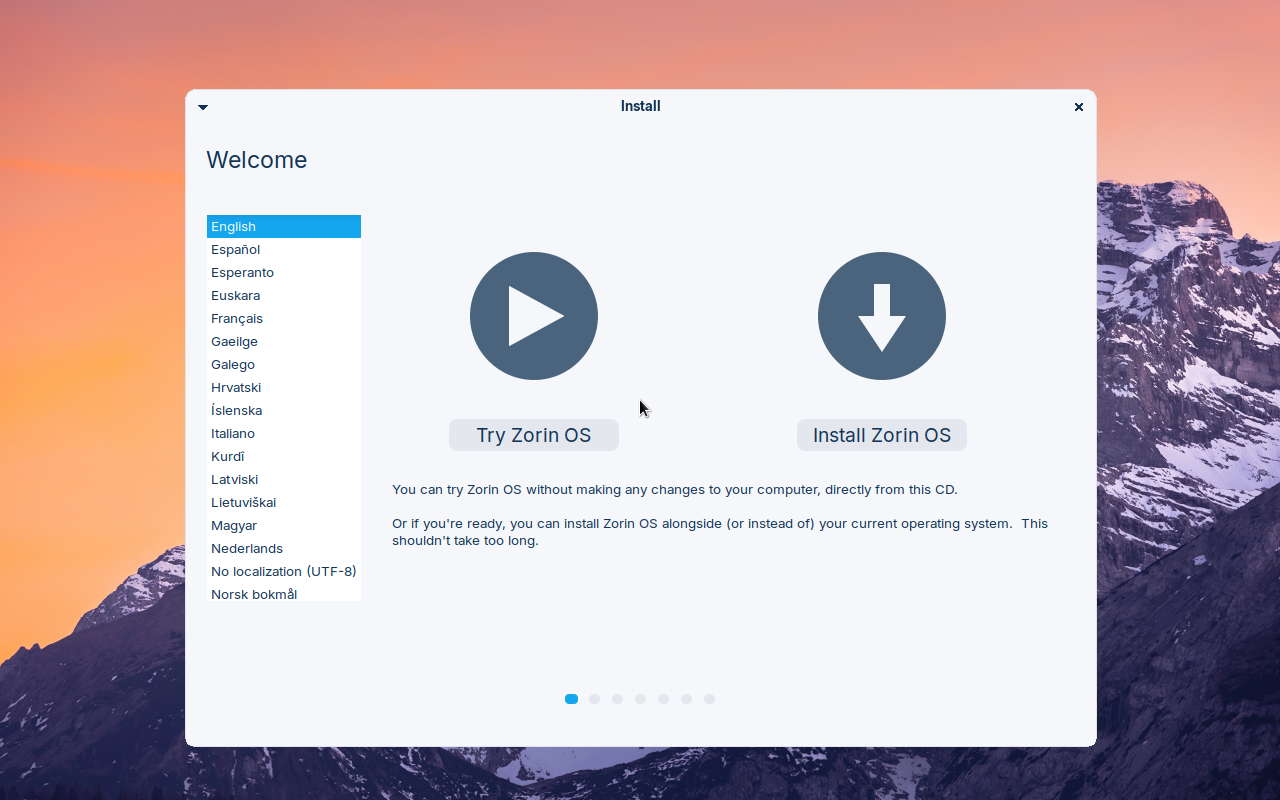Select Galego language
Screen dimensions: 1280x800
click(284, 364)
